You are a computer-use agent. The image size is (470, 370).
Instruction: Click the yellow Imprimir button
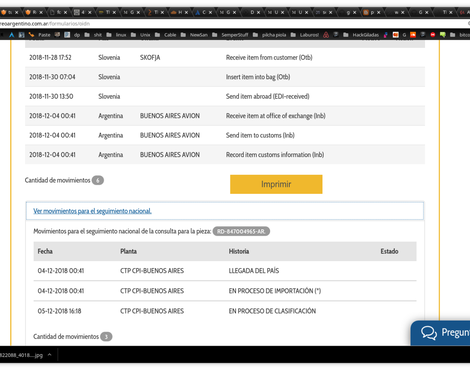coord(276,184)
